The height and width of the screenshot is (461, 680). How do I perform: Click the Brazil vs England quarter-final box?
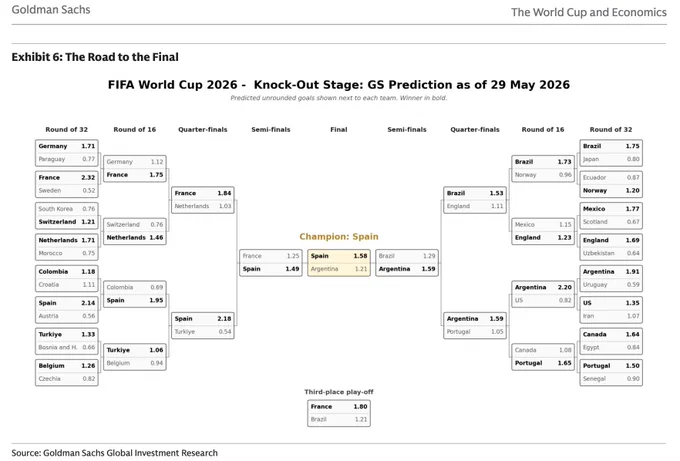click(475, 199)
